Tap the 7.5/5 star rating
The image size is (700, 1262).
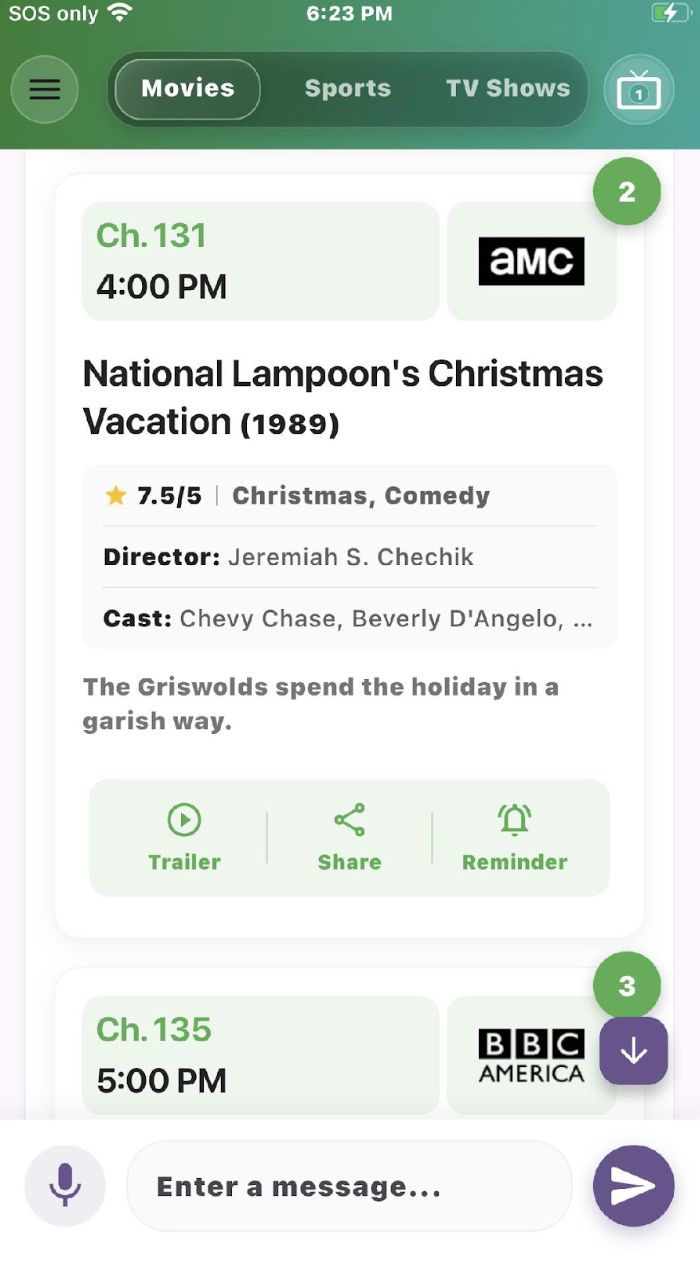click(155, 496)
